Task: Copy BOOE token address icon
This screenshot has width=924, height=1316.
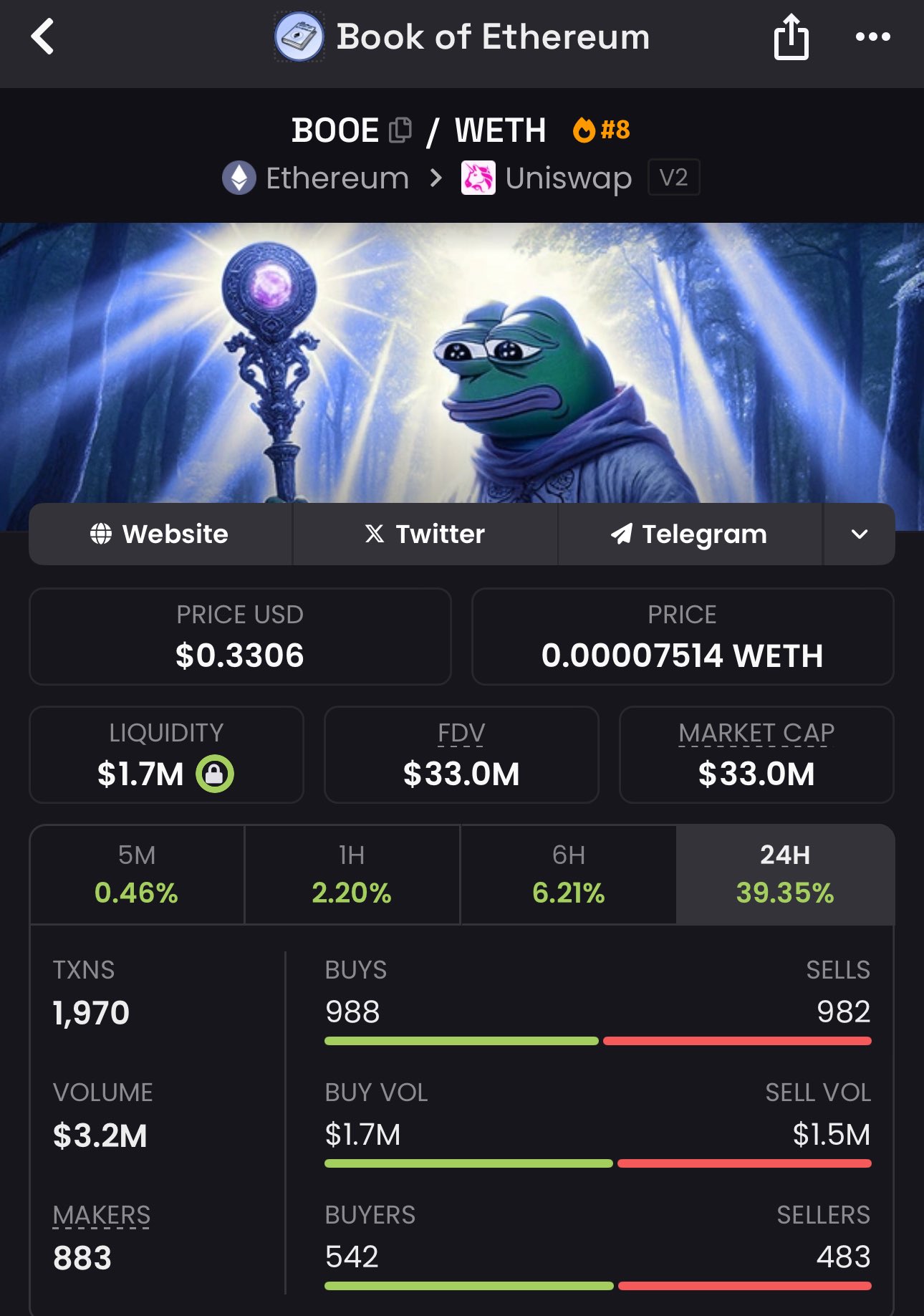Action: [x=400, y=130]
